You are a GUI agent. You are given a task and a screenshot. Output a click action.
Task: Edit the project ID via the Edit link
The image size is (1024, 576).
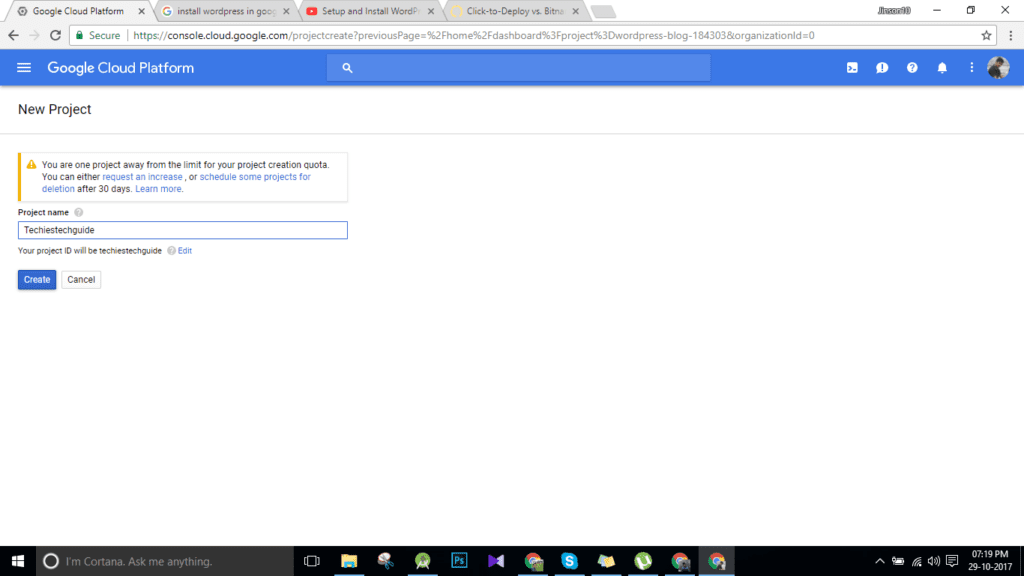[185, 251]
